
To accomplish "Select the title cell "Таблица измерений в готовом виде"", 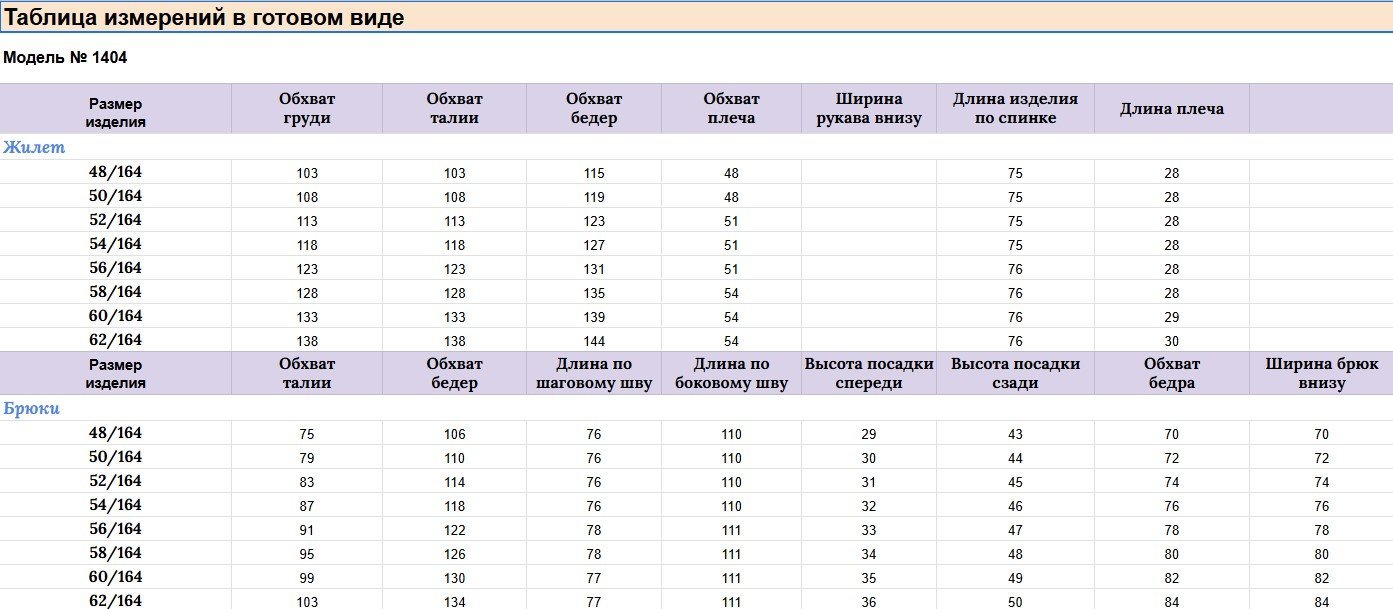I will [x=205, y=18].
